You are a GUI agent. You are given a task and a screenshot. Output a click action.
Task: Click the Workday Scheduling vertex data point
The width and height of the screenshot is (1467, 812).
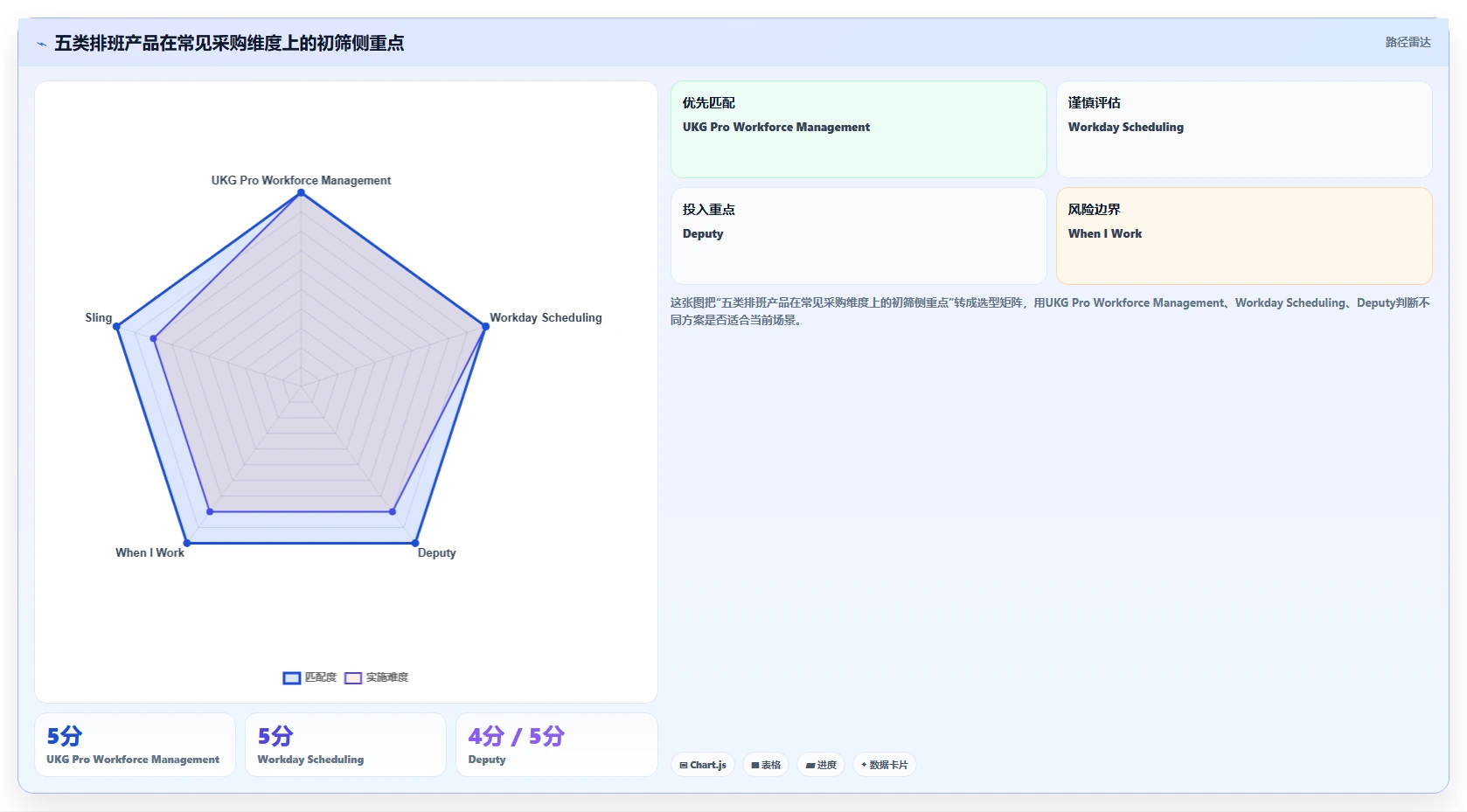[486, 327]
